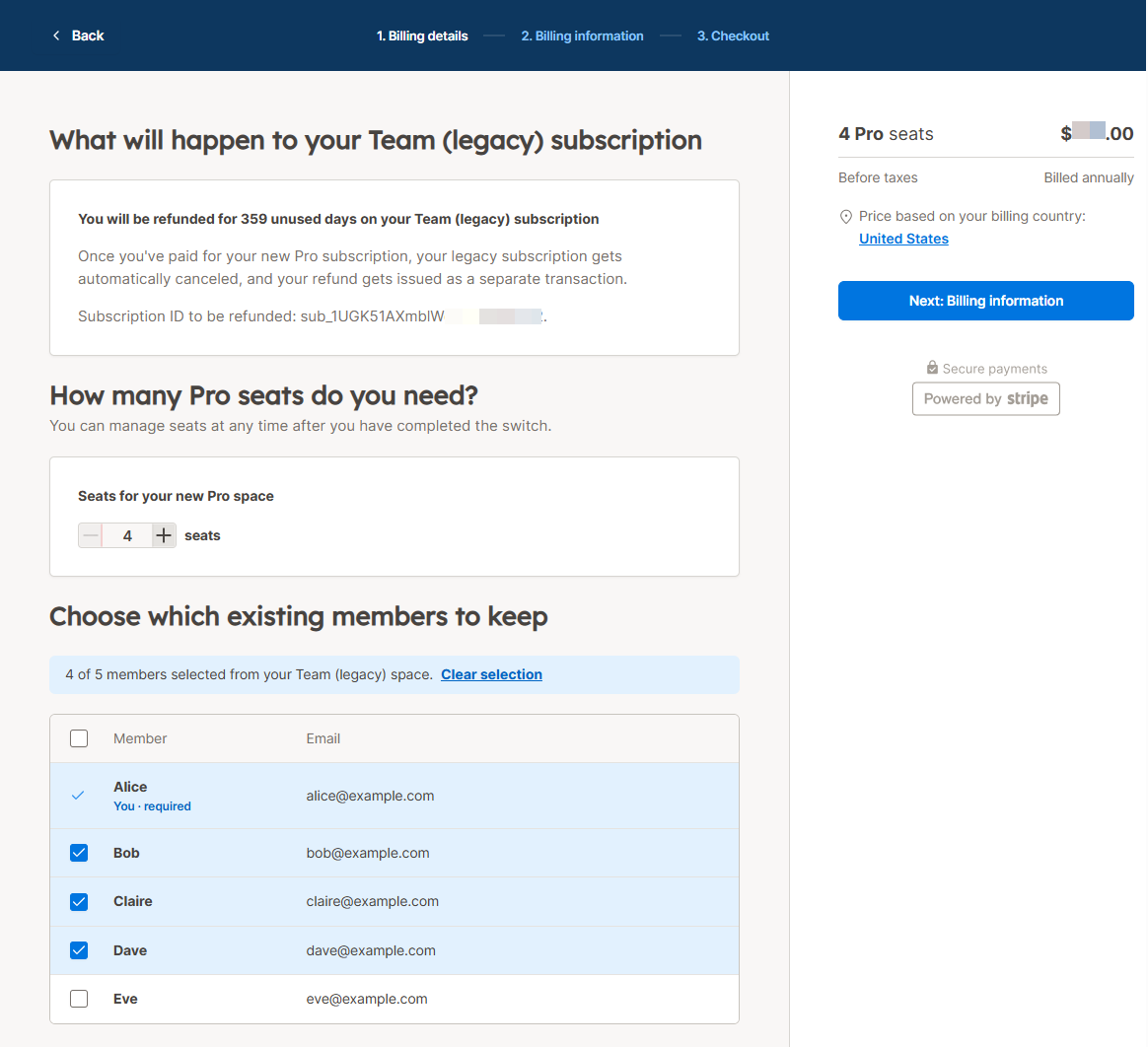1148x1047 pixels.
Task: Select the 1. Billing details step
Action: (422, 35)
